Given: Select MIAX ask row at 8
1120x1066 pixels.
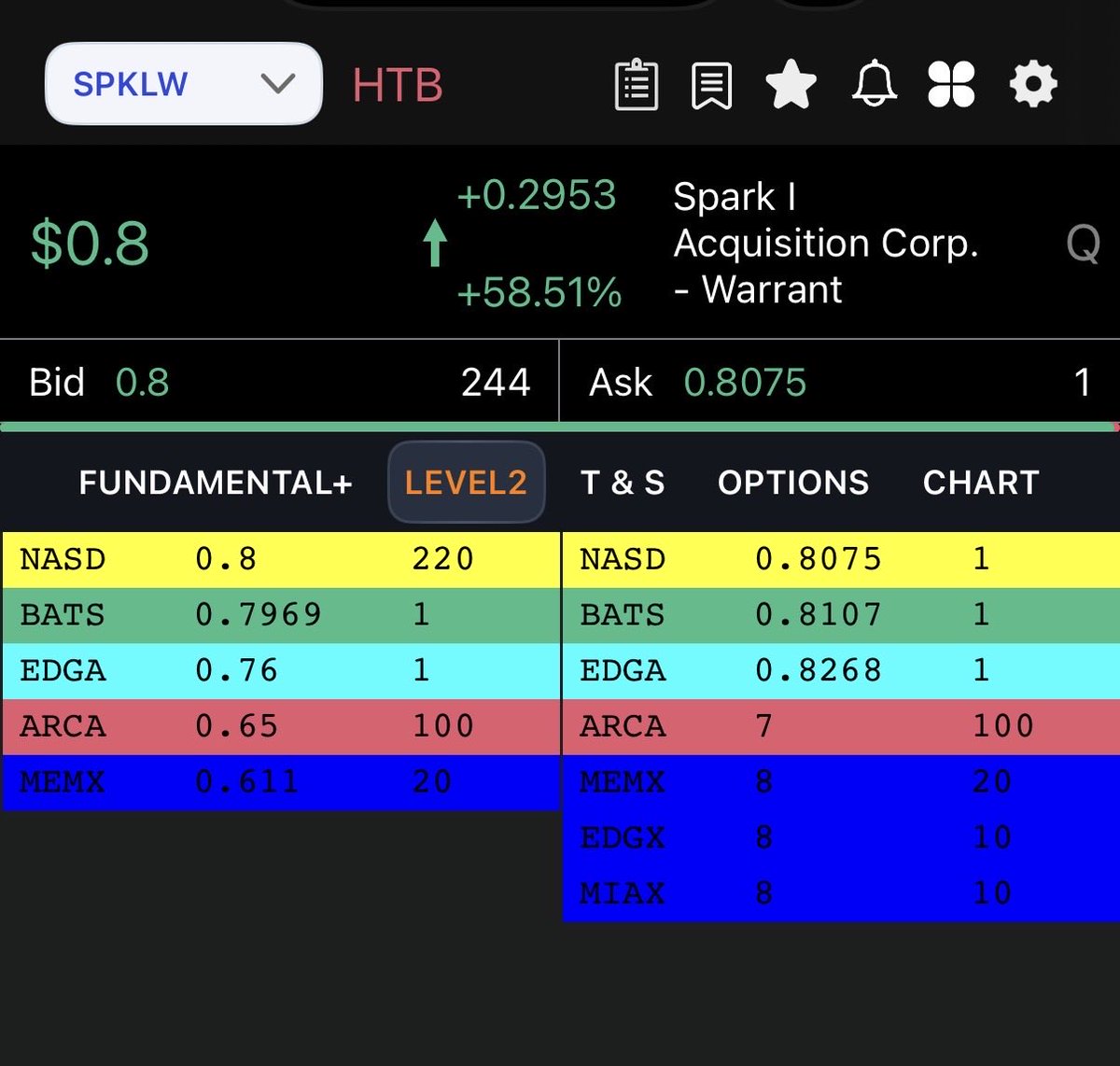Looking at the screenshot, I should pos(841,893).
